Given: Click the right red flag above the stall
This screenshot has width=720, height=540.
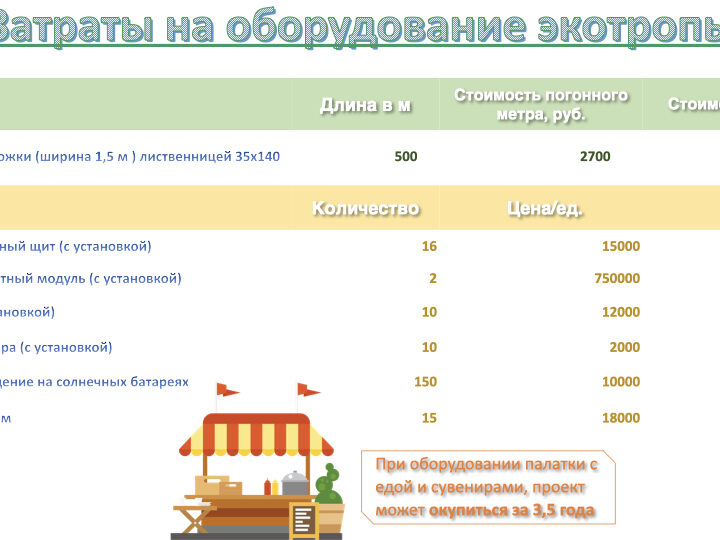Looking at the screenshot, I should tap(309, 390).
